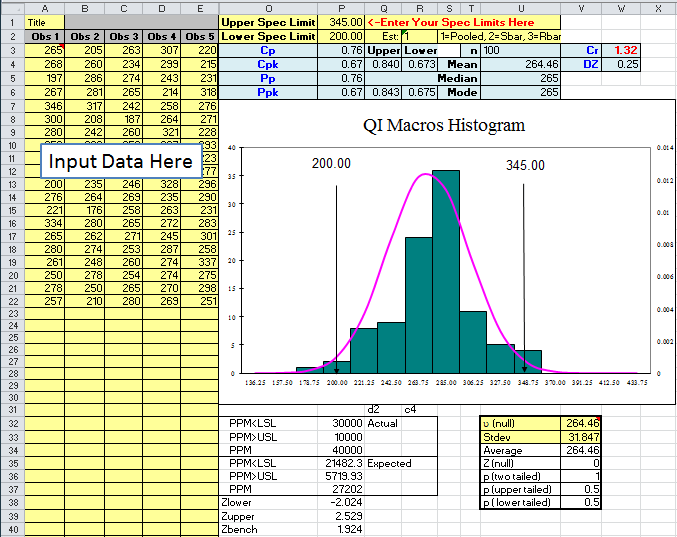The height and width of the screenshot is (537, 677).
Task: Click the Upper Spec Limit value 345.00 cell
Action: (x=341, y=22)
